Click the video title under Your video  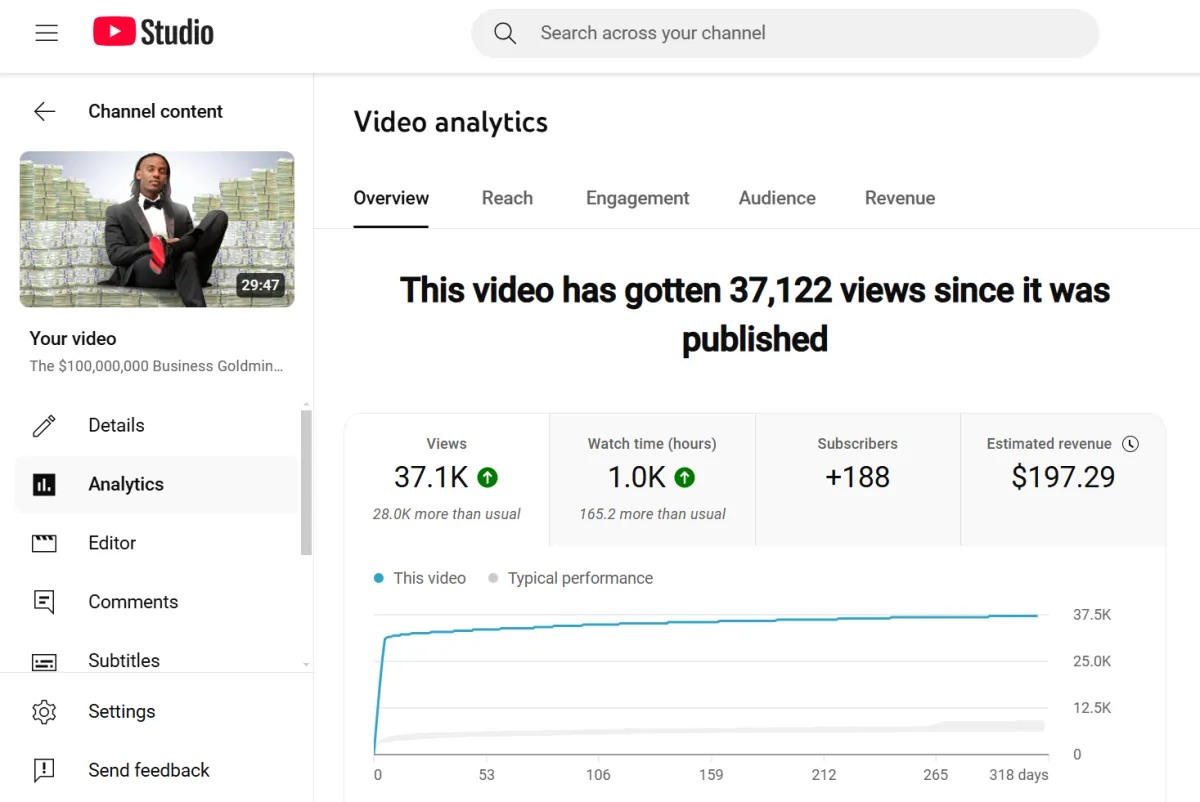(156, 366)
